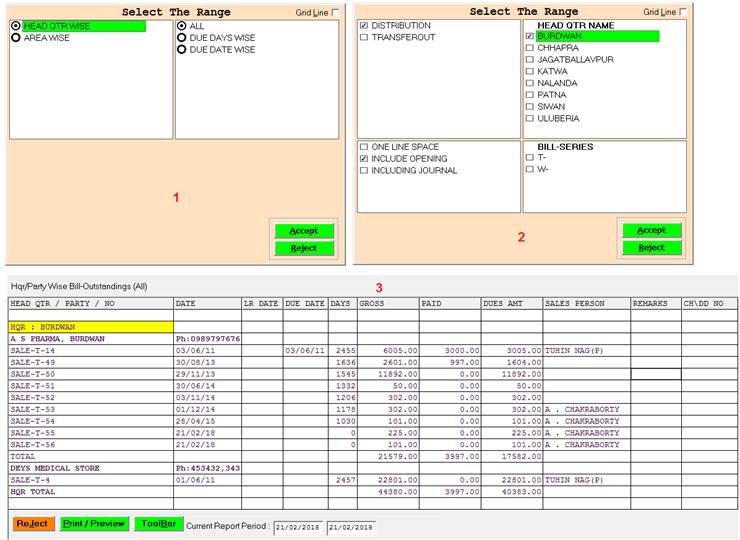Pick the DUE DATE WISE radio option
Viewport: 740px width, 540px height.
point(182,50)
